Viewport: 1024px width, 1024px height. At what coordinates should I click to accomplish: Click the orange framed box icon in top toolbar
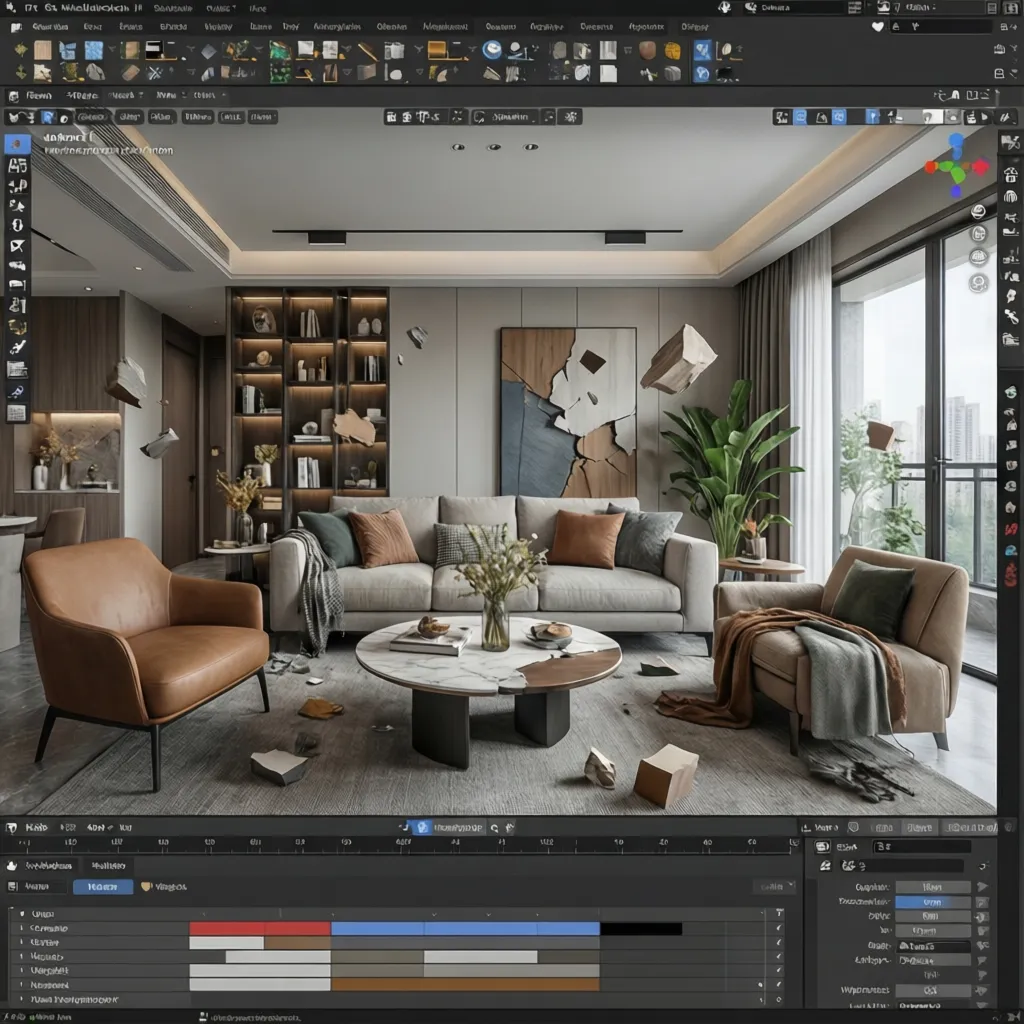pyautogui.click(x=437, y=50)
